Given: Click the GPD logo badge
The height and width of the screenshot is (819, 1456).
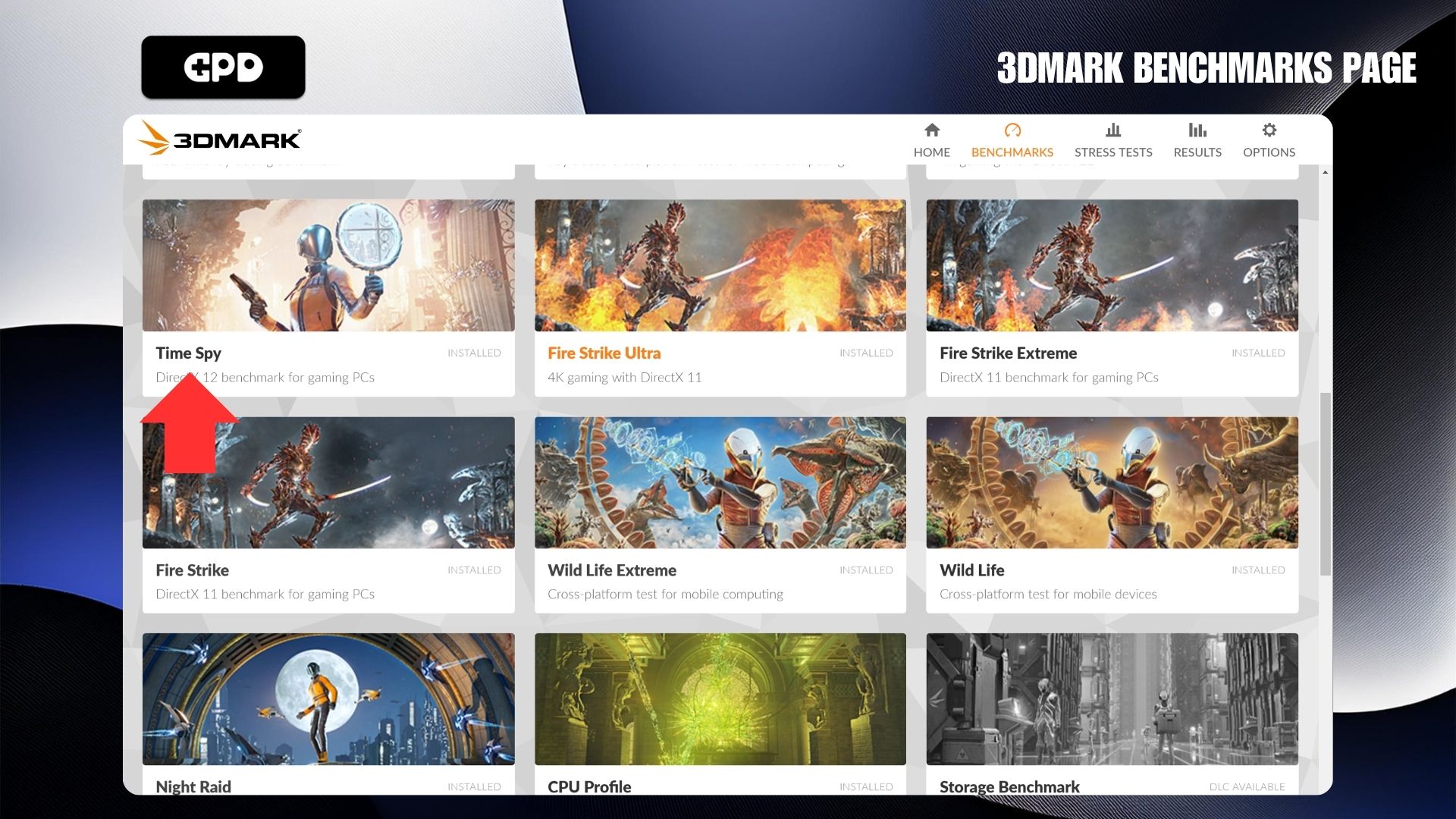Looking at the screenshot, I should tap(223, 67).
